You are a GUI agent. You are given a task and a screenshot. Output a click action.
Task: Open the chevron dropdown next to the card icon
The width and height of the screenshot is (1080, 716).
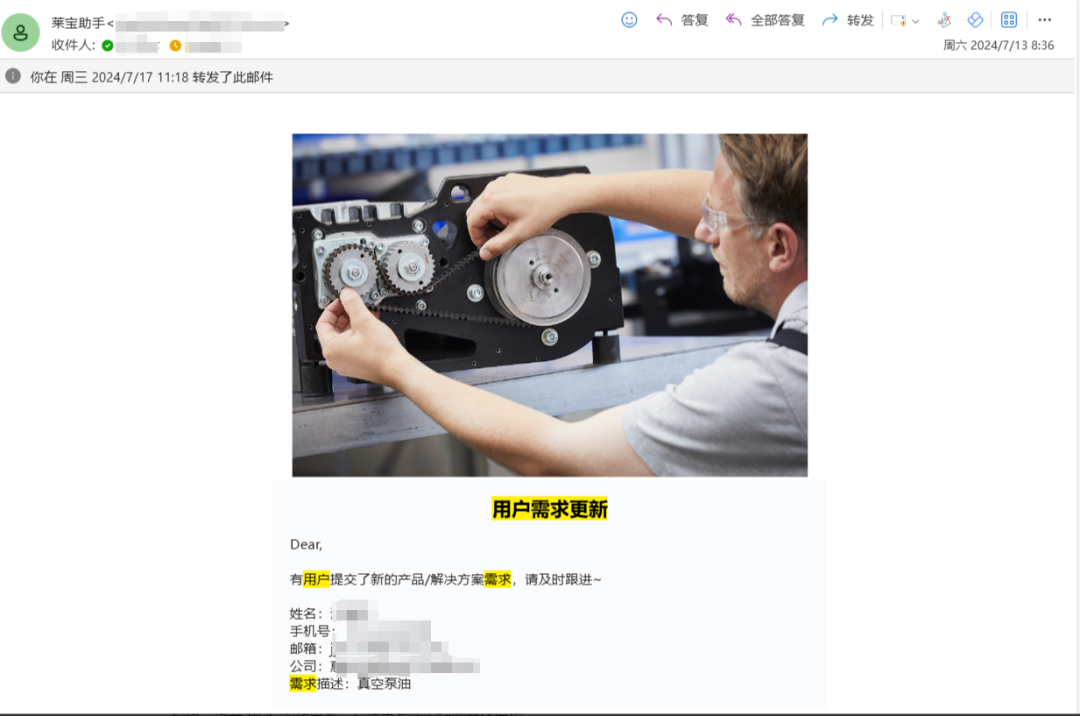click(916, 19)
